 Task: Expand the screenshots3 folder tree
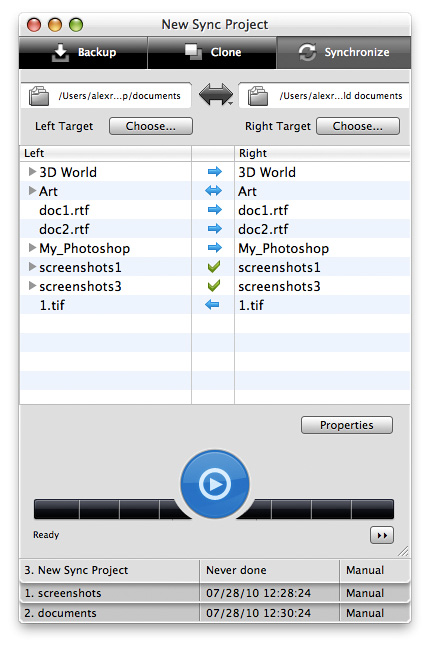32,286
